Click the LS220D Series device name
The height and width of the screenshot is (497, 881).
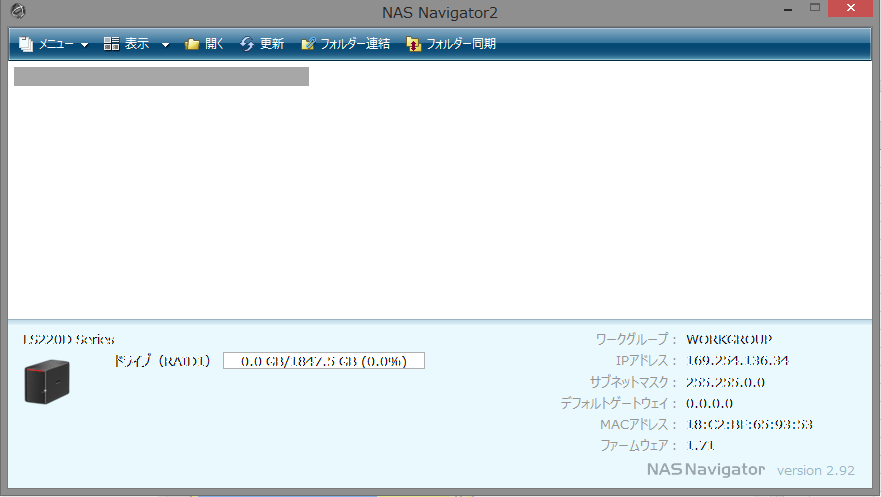[69, 339]
